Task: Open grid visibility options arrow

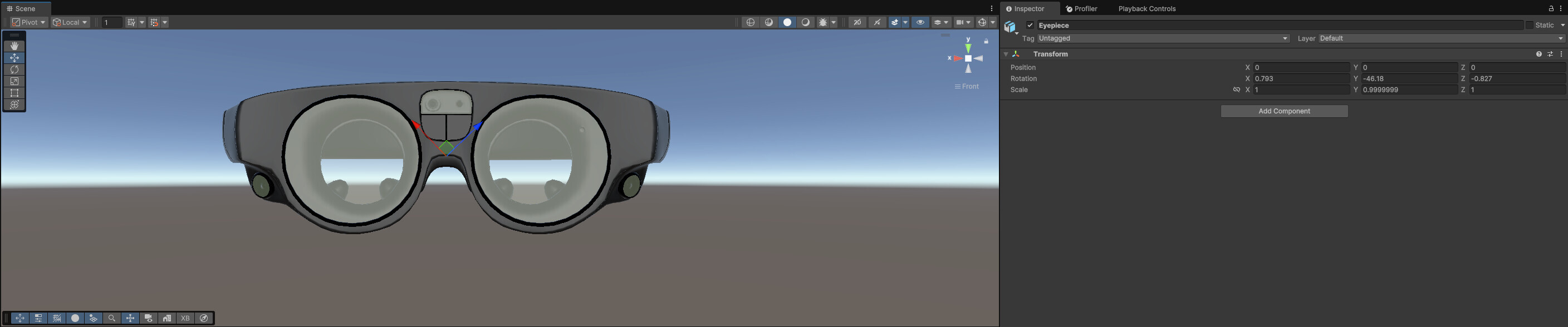Action: [143, 22]
